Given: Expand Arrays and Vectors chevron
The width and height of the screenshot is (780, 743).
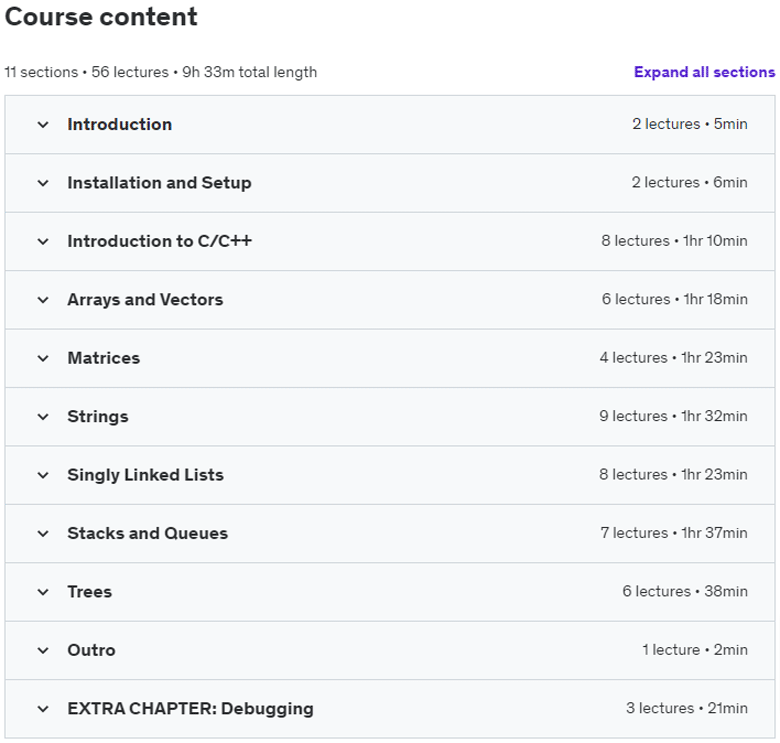Looking at the screenshot, I should (43, 300).
